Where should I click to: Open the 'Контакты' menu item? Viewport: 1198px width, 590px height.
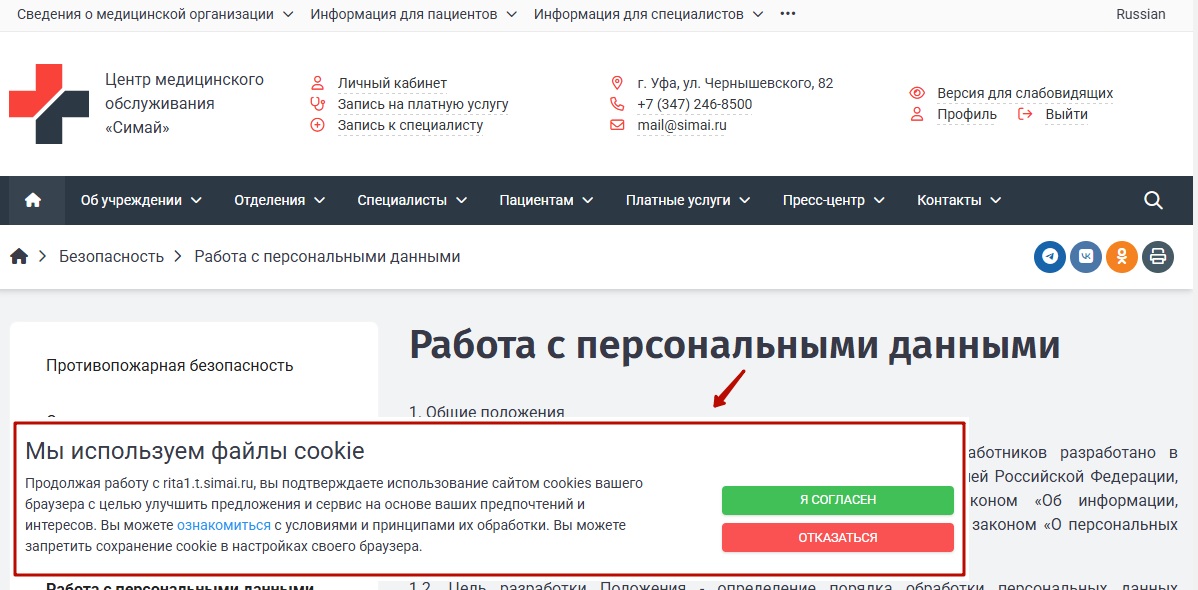tap(958, 200)
